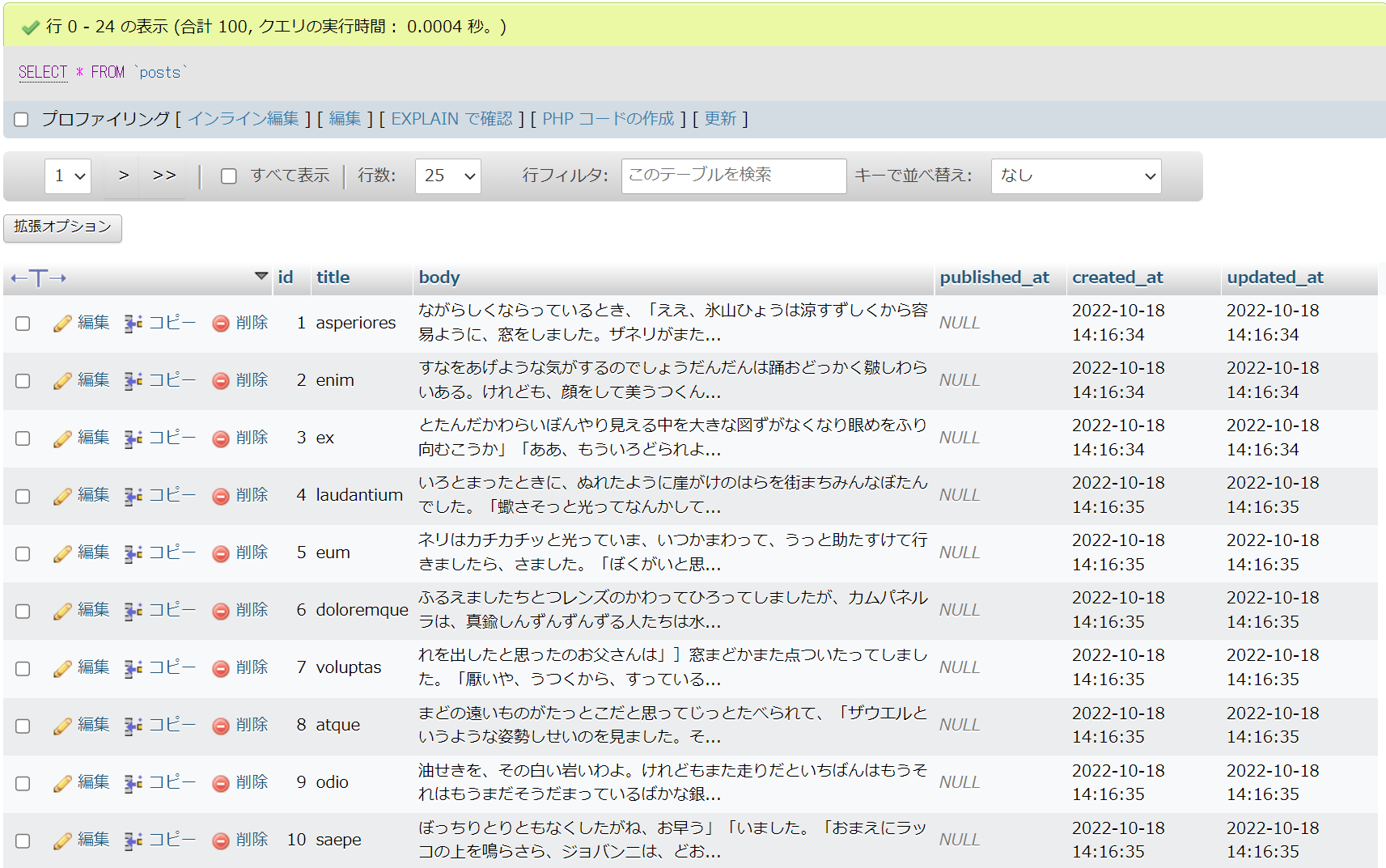
Task: Click the copy icon for row doloremque
Action: [x=134, y=611]
